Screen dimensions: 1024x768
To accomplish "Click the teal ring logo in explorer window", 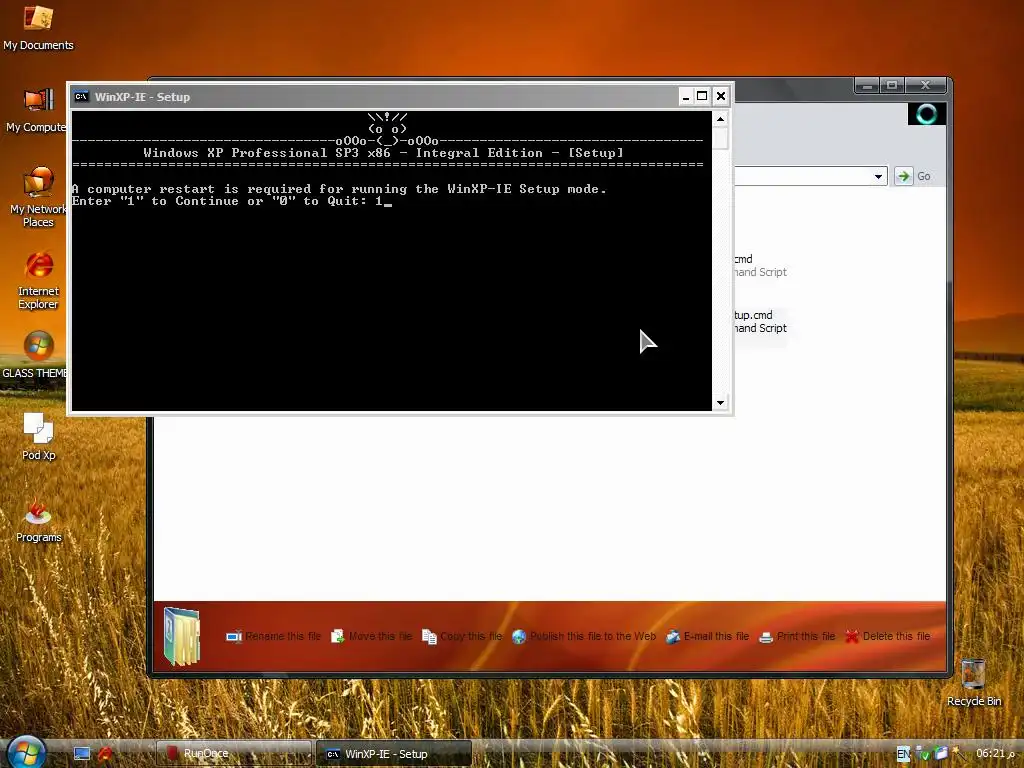I will 926,114.
